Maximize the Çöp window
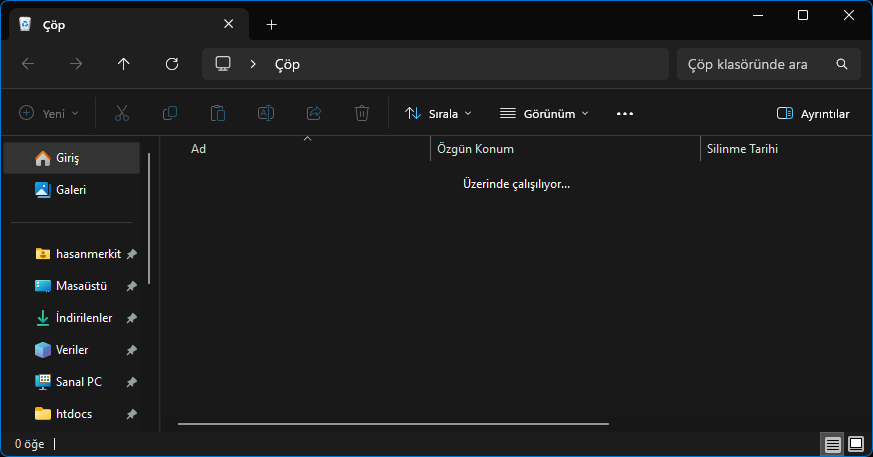Screen dimensions: 873x457 tap(803, 16)
